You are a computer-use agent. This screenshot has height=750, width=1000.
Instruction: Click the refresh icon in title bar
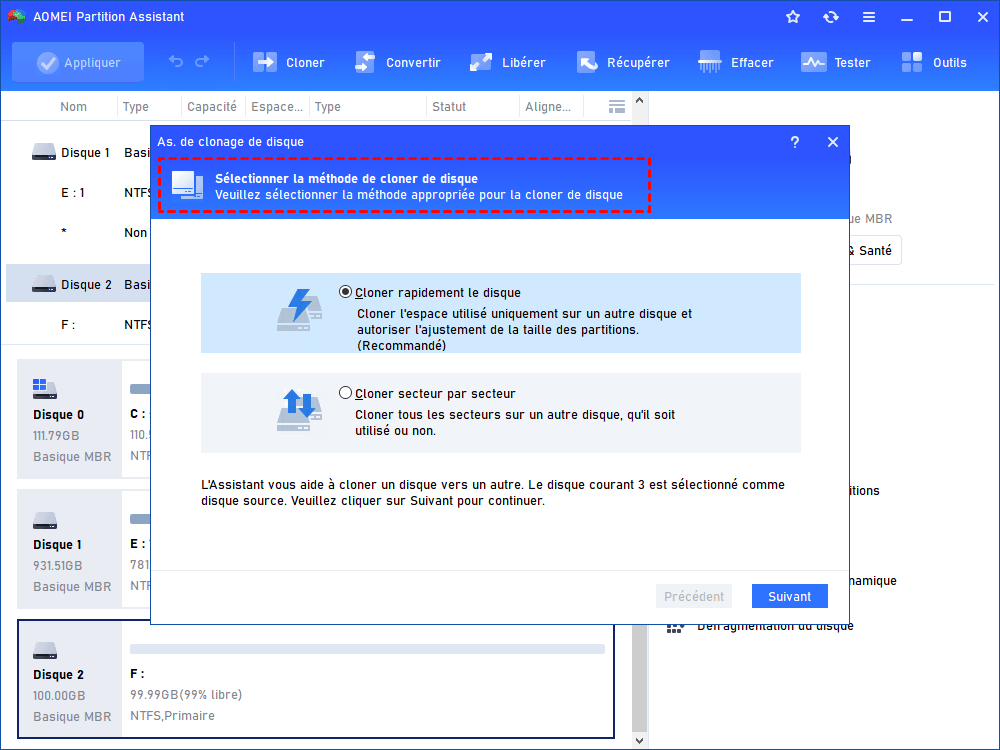830,17
